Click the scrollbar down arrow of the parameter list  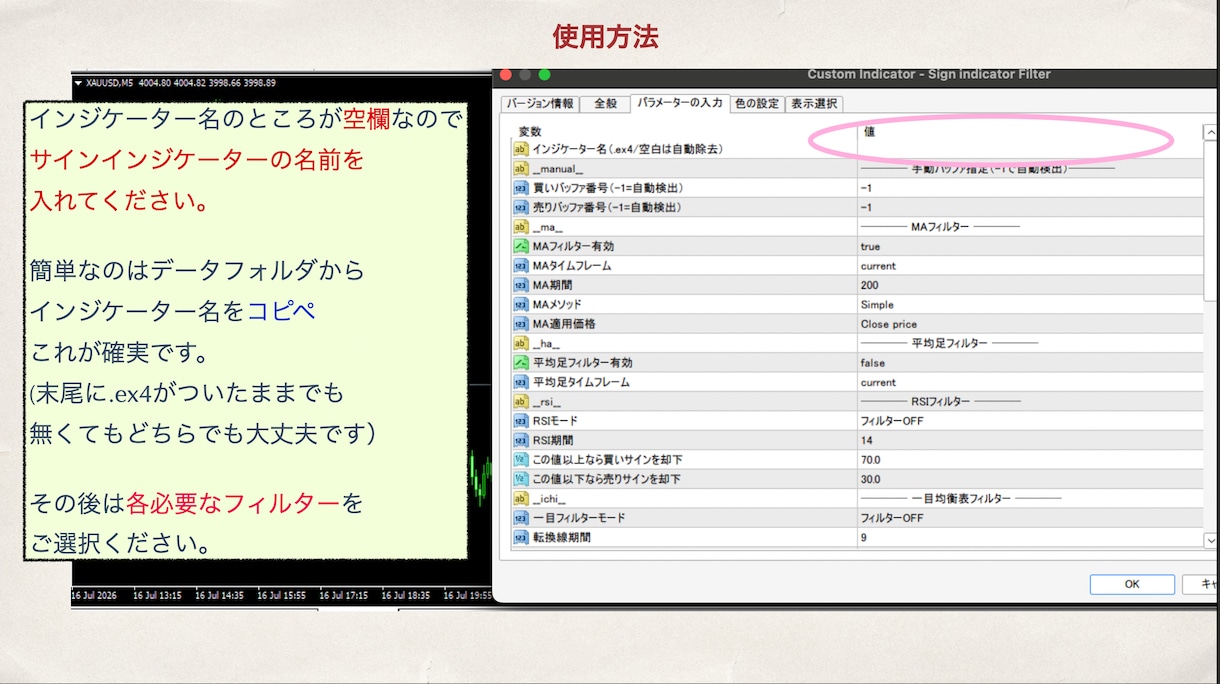(x=1211, y=540)
